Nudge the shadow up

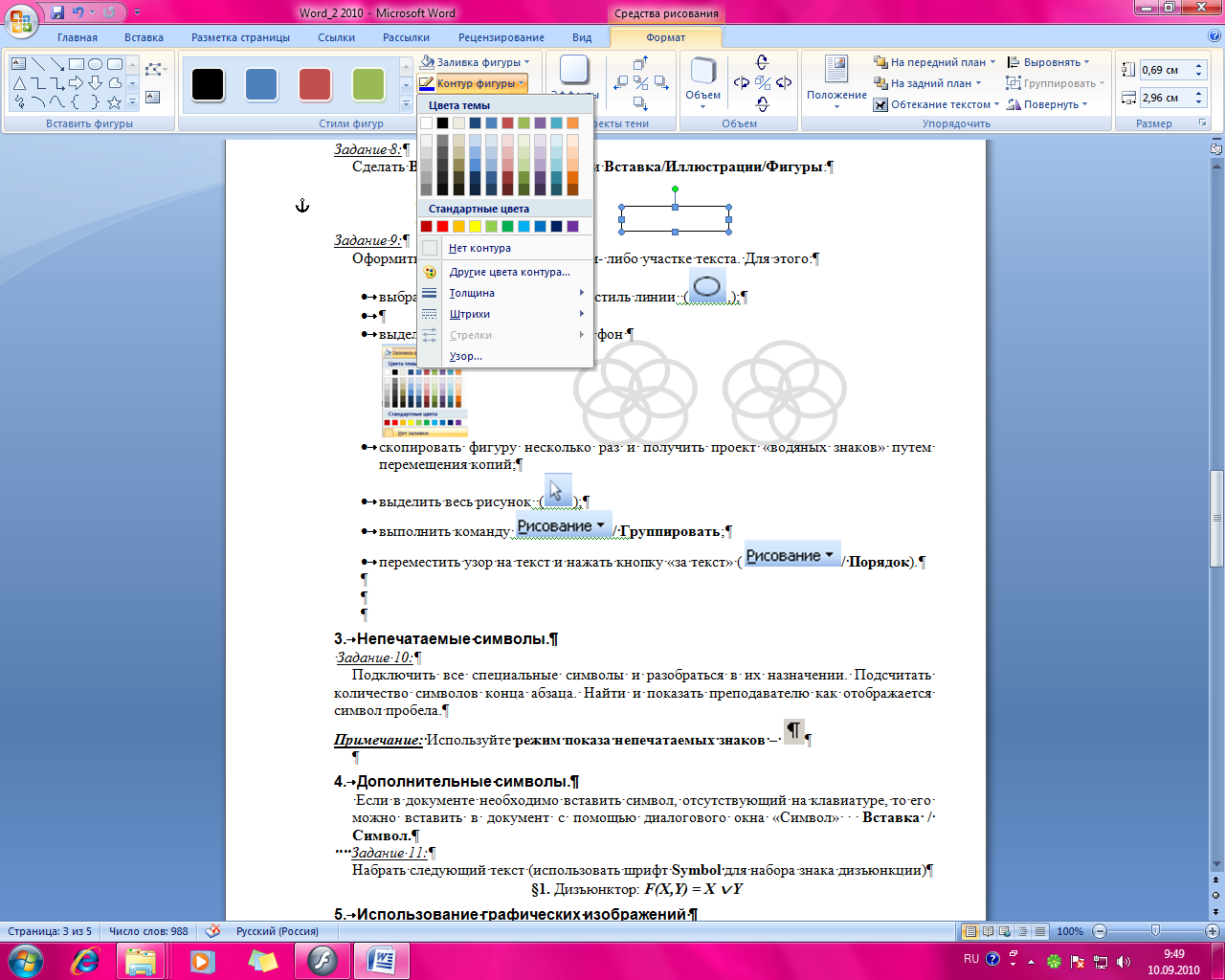coord(641,64)
